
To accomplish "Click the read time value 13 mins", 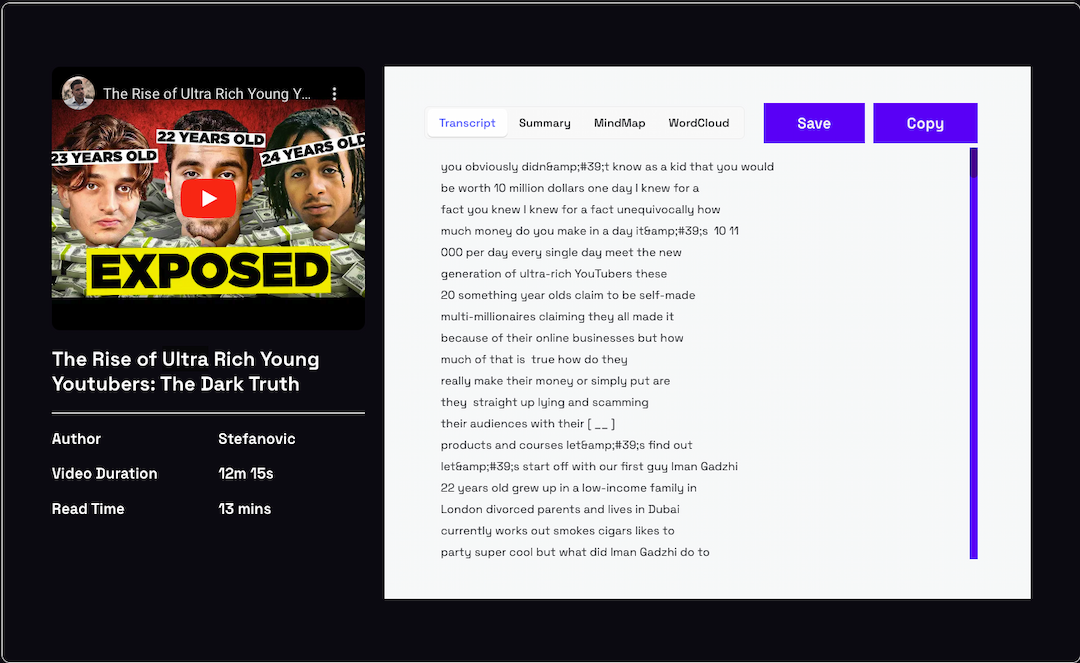I will 245,509.
